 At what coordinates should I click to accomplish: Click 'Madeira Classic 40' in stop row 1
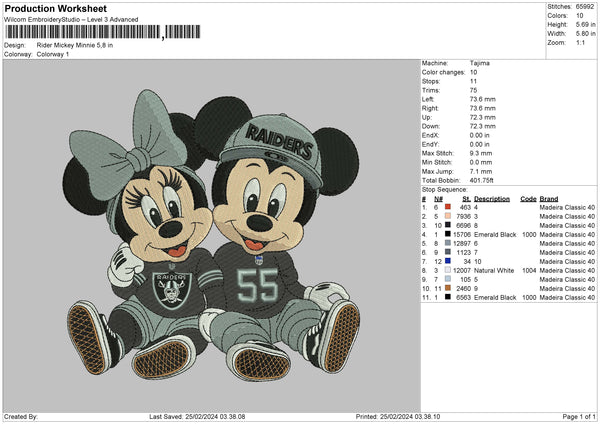coord(567,207)
